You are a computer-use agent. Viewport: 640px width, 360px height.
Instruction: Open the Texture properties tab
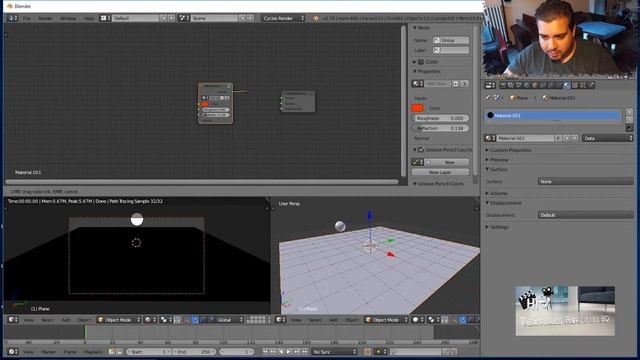coord(575,85)
